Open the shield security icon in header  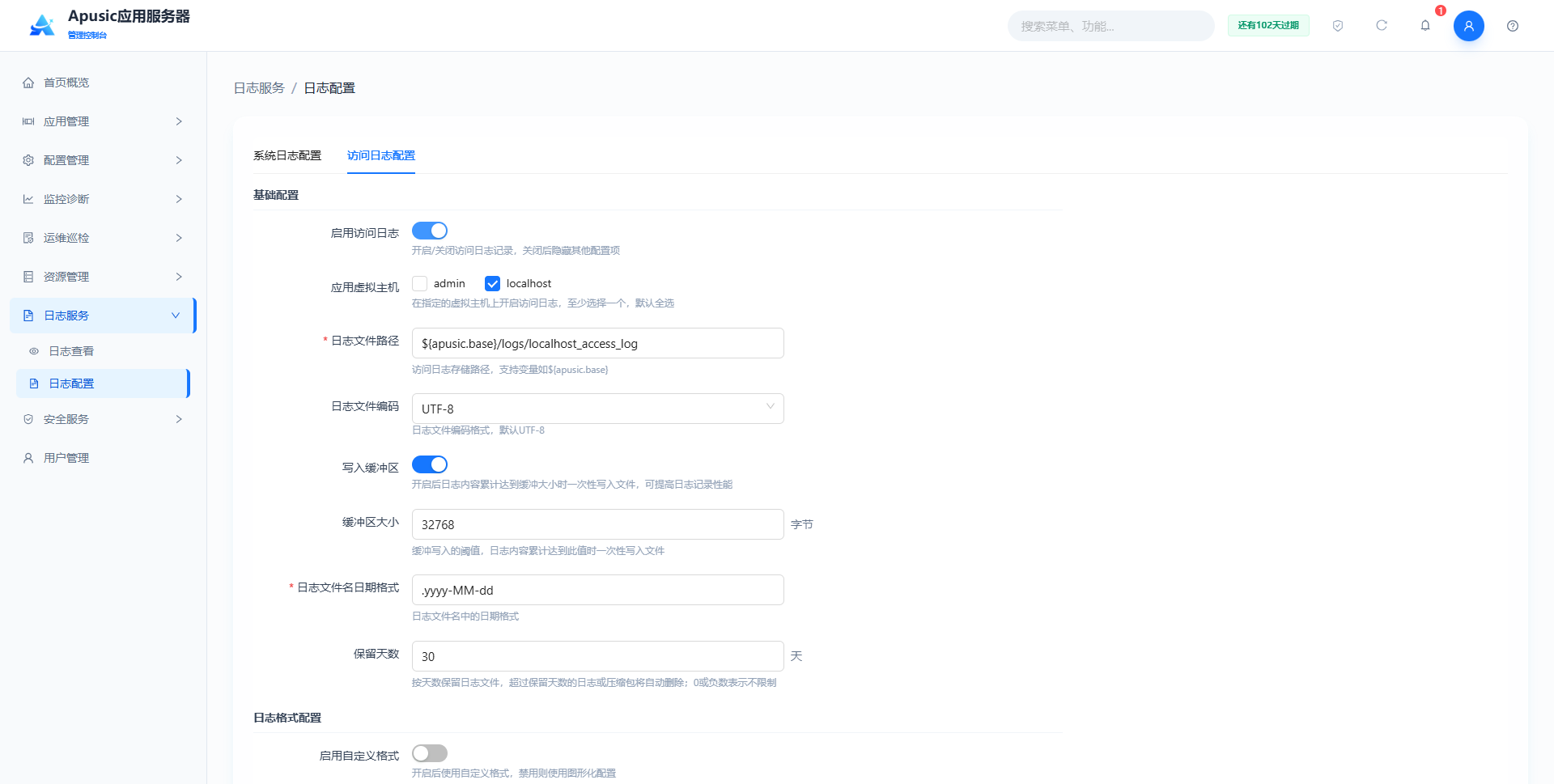(1338, 26)
